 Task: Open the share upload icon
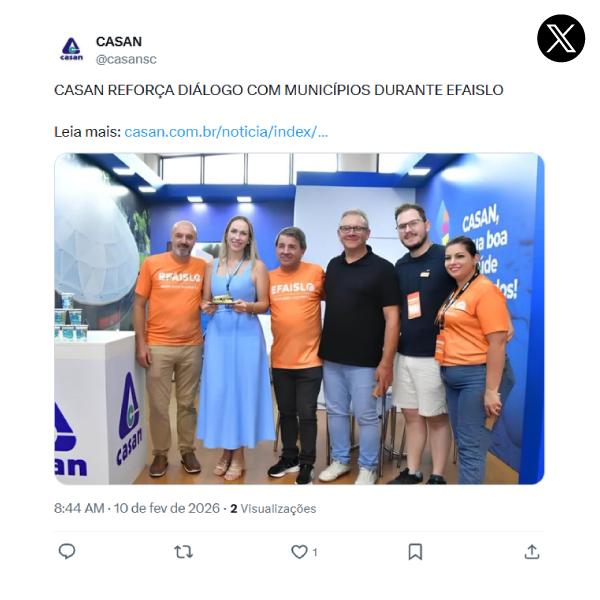click(x=532, y=552)
